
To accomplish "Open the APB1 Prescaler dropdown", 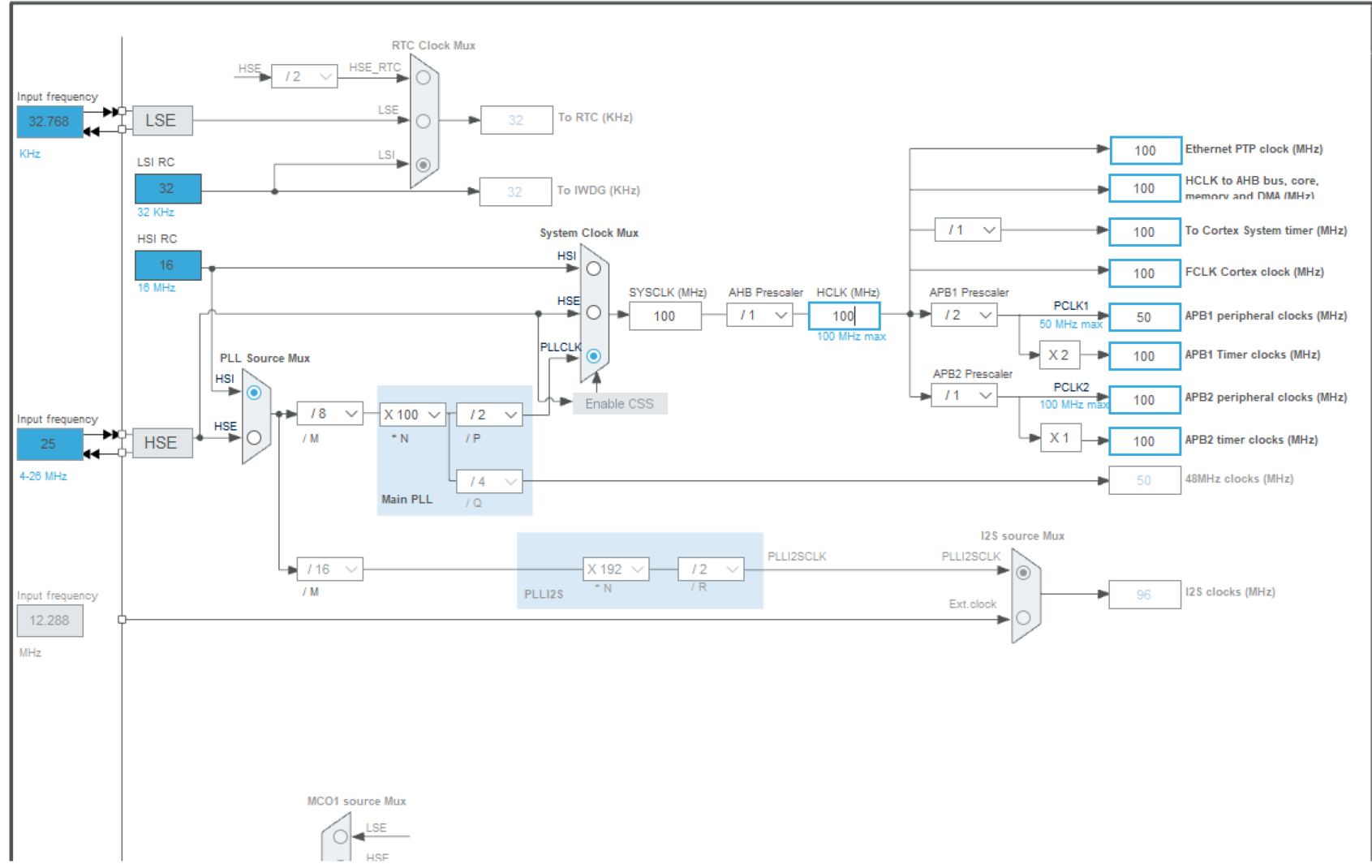I will (965, 315).
